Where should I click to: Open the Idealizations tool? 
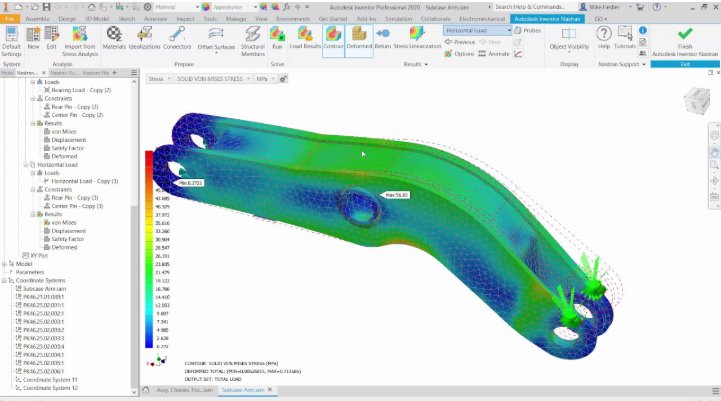pyautogui.click(x=144, y=39)
